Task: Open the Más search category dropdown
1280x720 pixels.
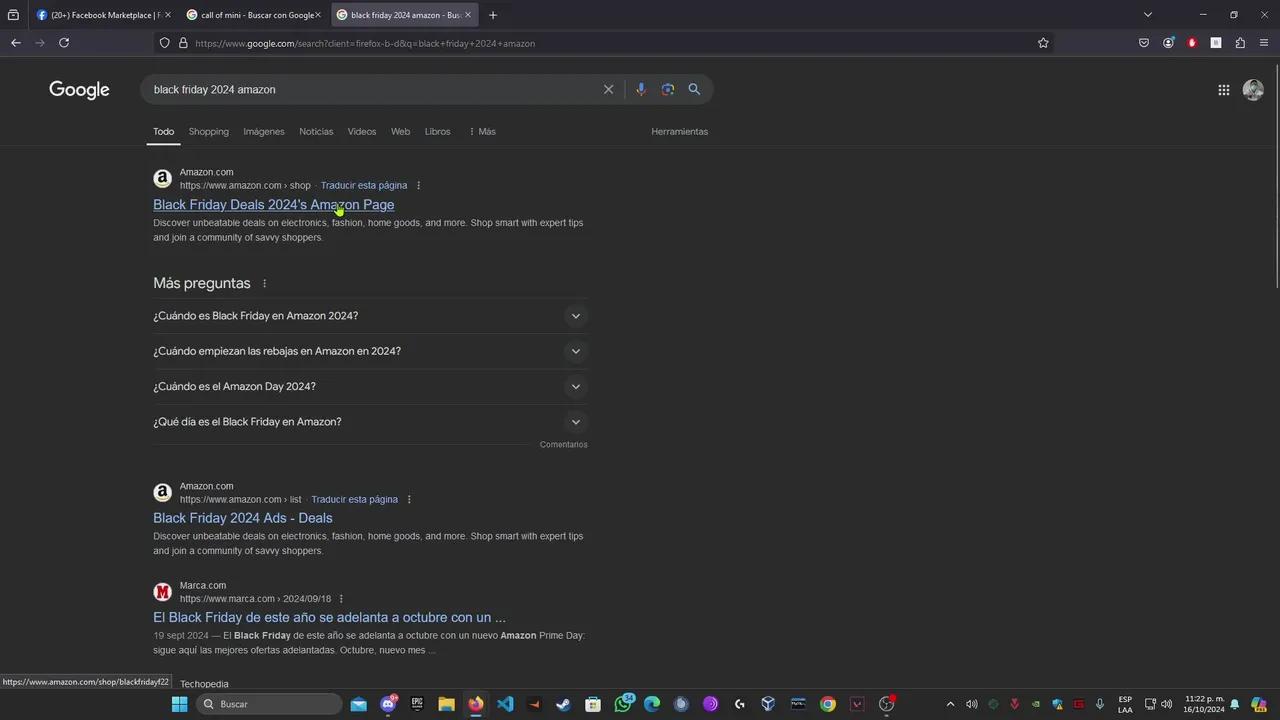Action: tap(483, 131)
